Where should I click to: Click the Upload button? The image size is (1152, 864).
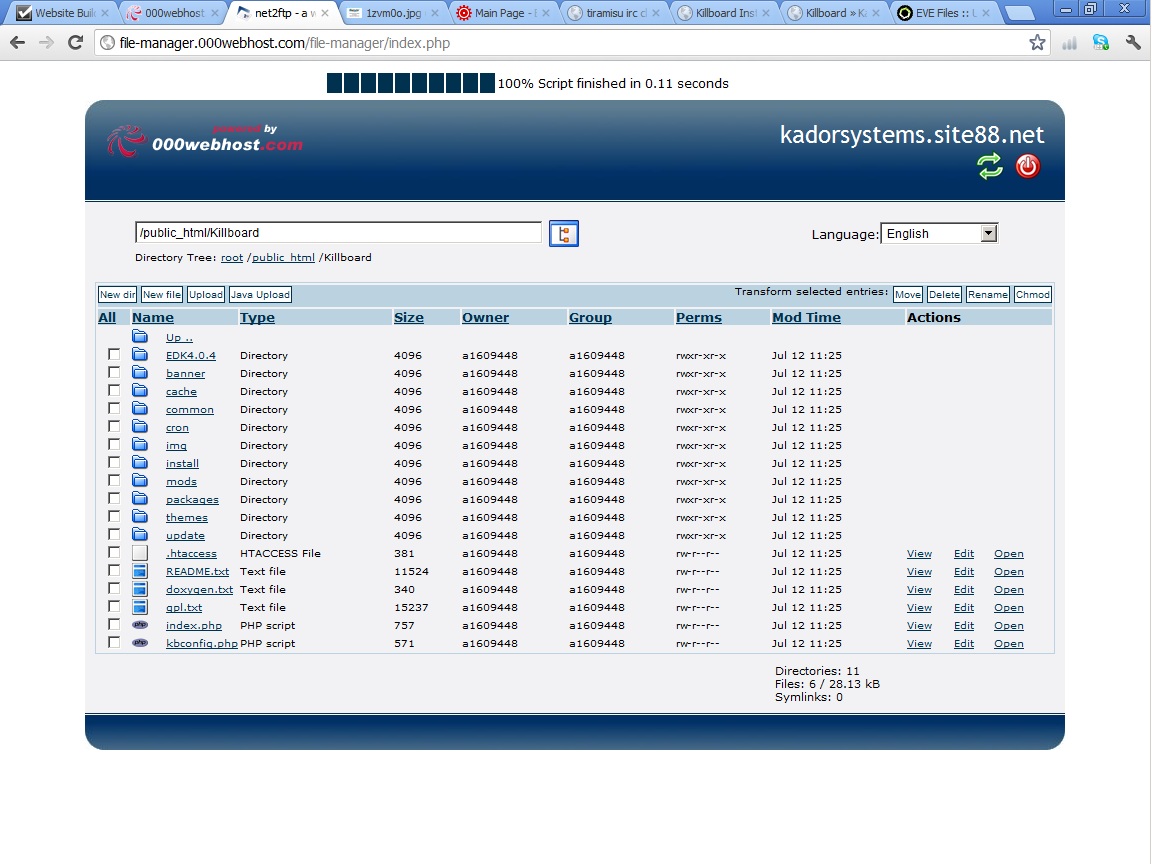pyautogui.click(x=206, y=295)
